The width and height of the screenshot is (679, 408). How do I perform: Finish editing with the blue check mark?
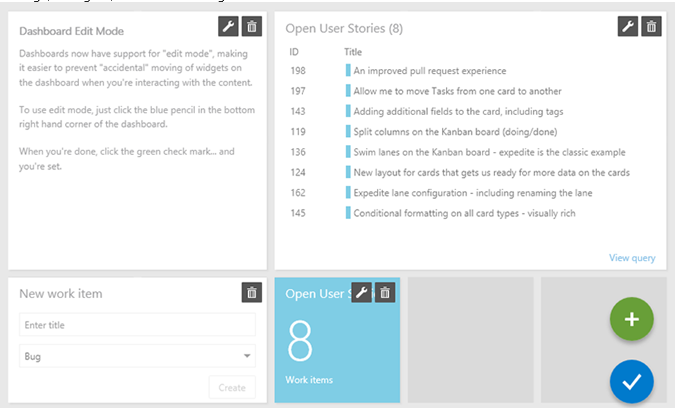[631, 382]
